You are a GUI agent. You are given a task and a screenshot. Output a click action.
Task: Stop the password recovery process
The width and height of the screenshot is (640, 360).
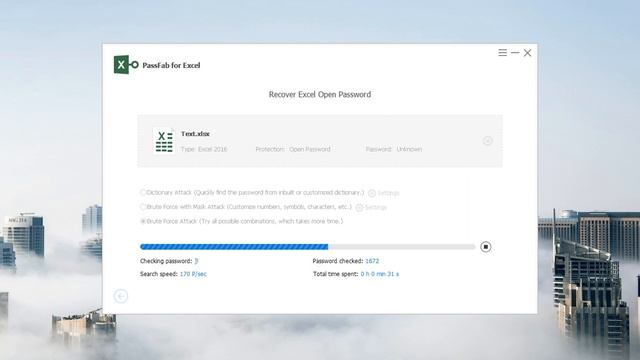pos(485,247)
